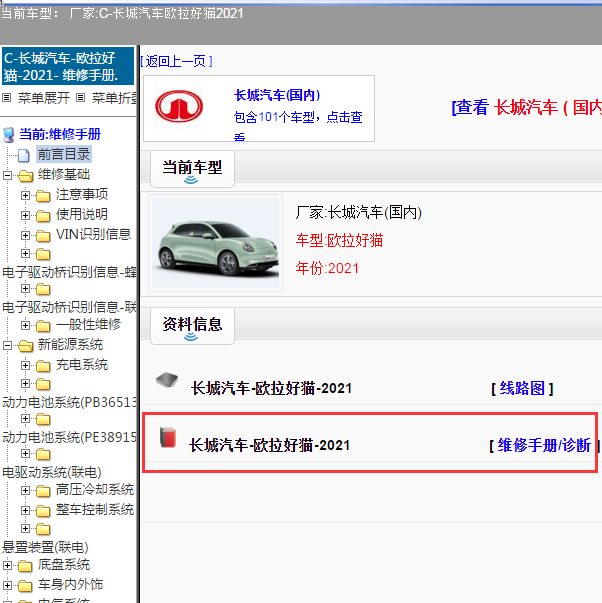Click 长城汽车-欧拉好猫-2021 title in 维修手册 row
This screenshot has height=603, width=602.
pyautogui.click(x=270, y=446)
